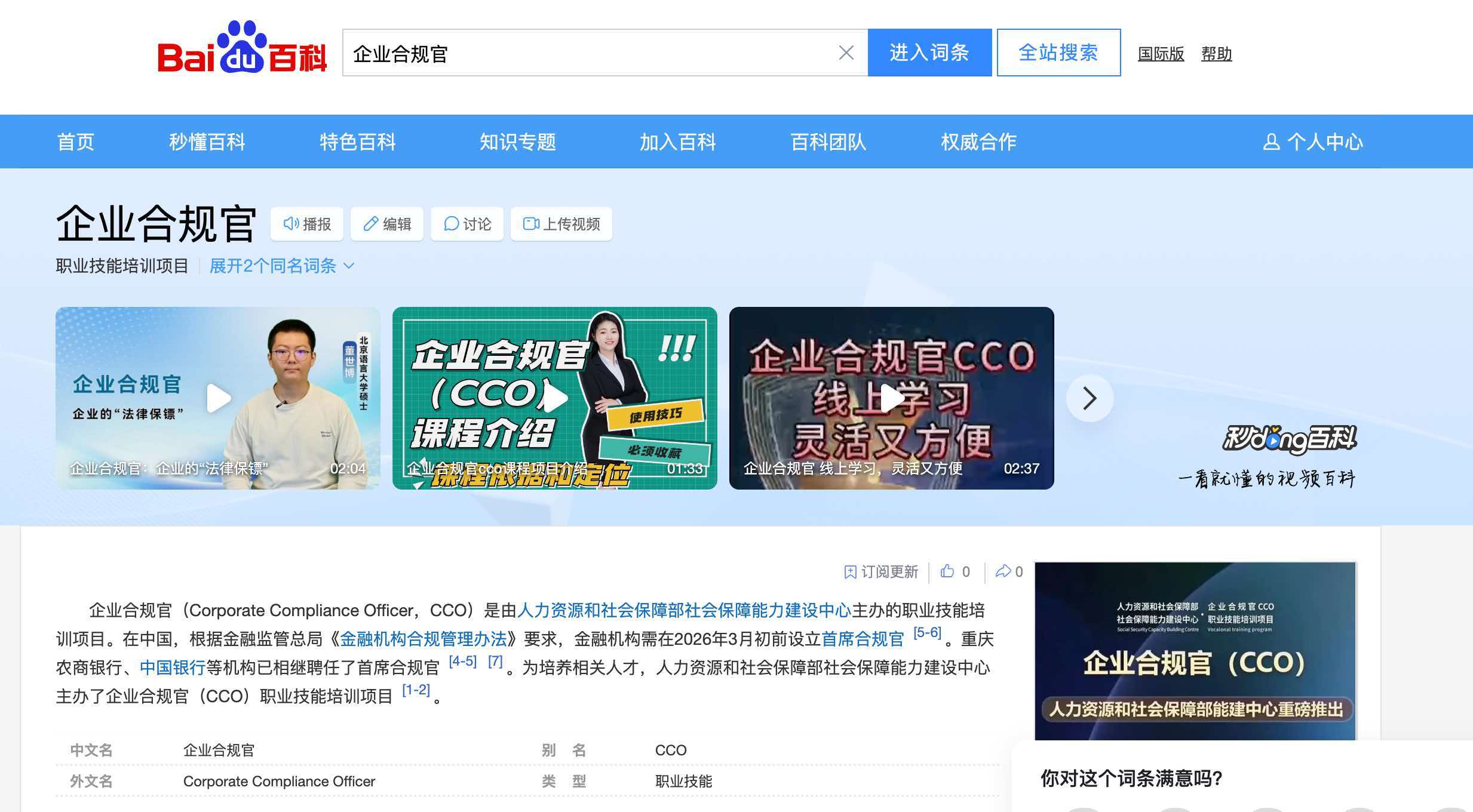Select the 中文名 value 企业合规官
The width and height of the screenshot is (1473, 812).
[x=219, y=750]
